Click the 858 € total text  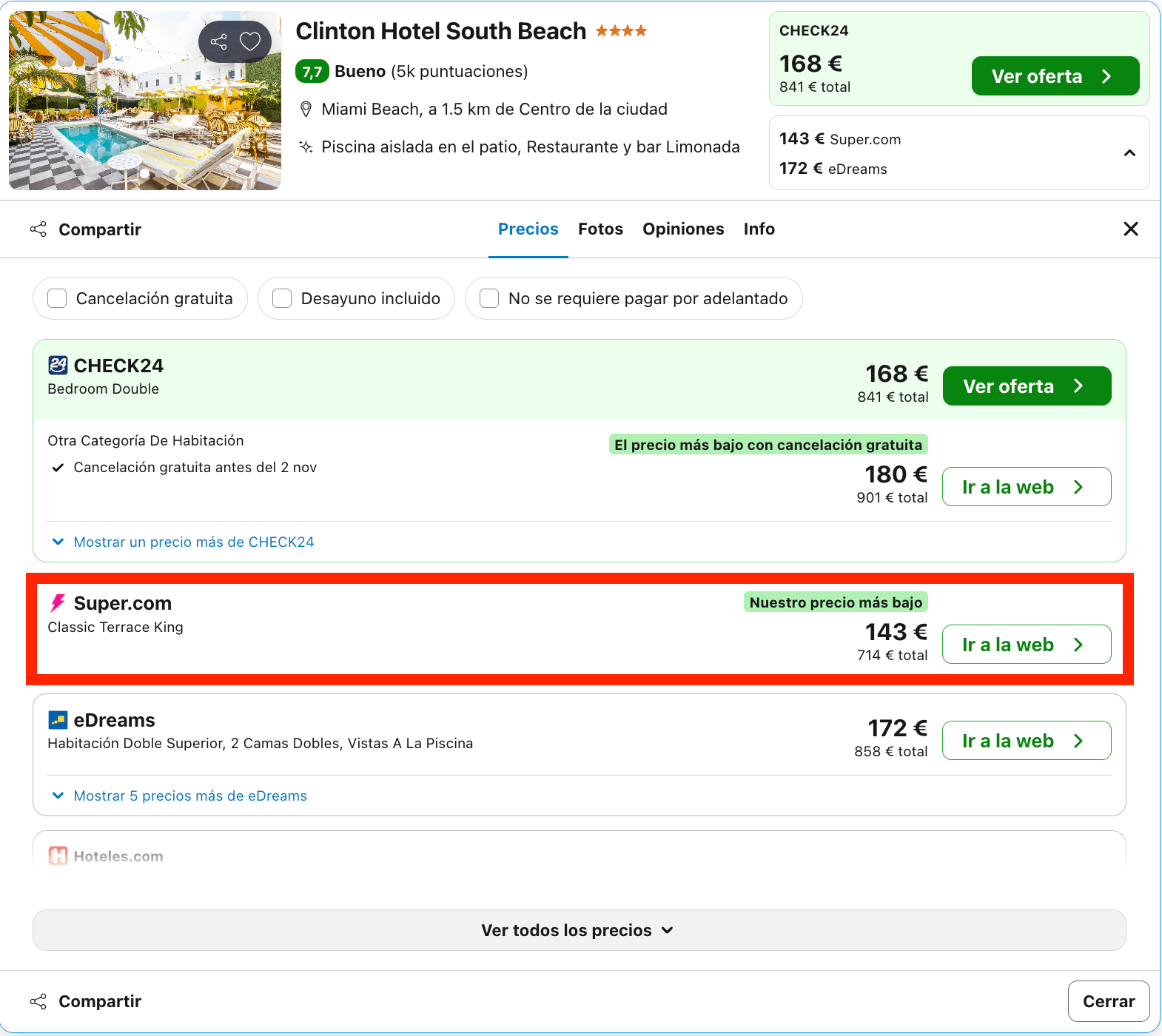891,751
